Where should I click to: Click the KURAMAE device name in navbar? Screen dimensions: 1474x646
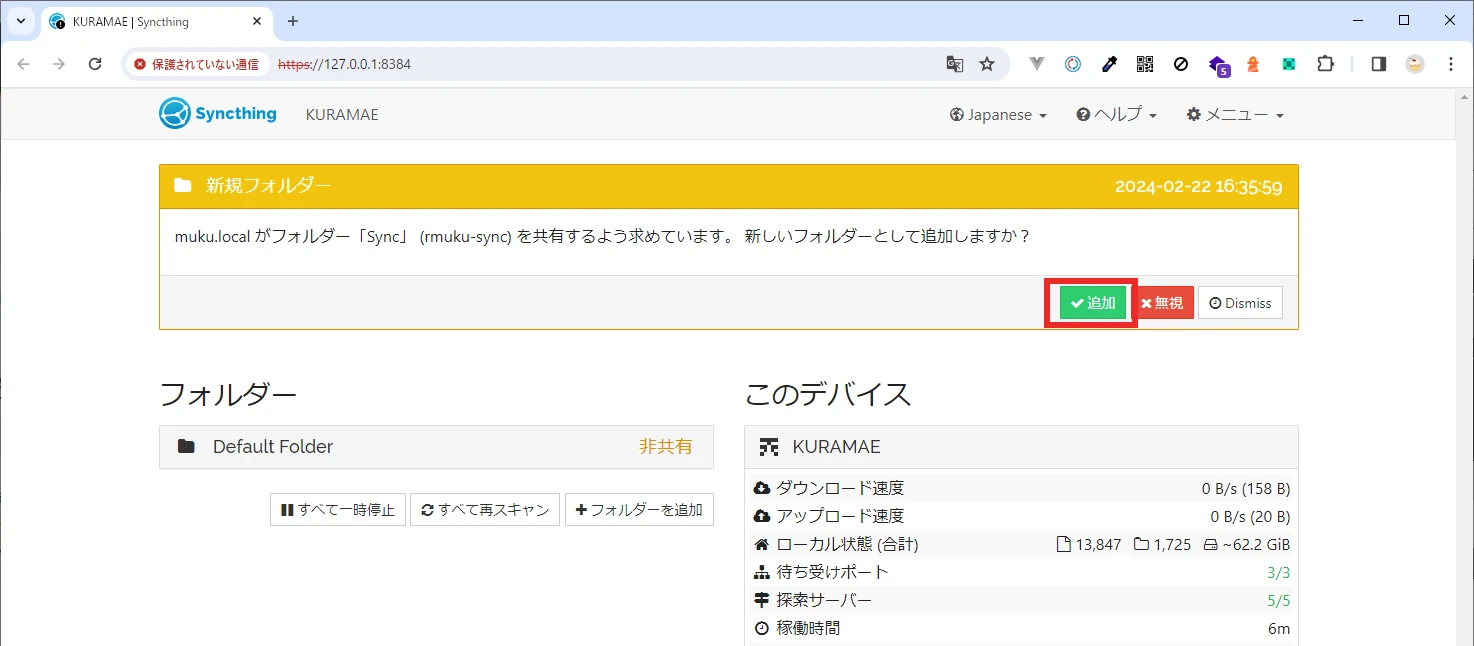tap(342, 115)
